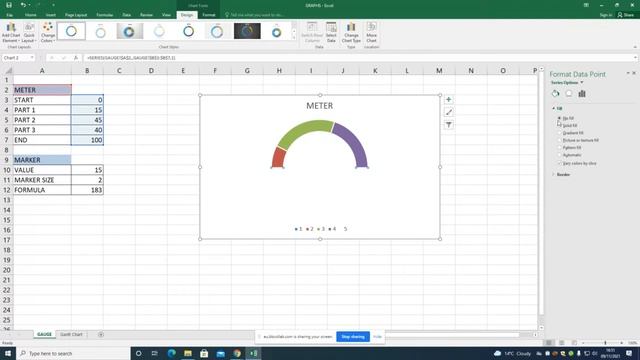Switch to the Insert ribbon tab
Image resolution: width=640 pixels, height=360 pixels.
pyautogui.click(x=51, y=15)
